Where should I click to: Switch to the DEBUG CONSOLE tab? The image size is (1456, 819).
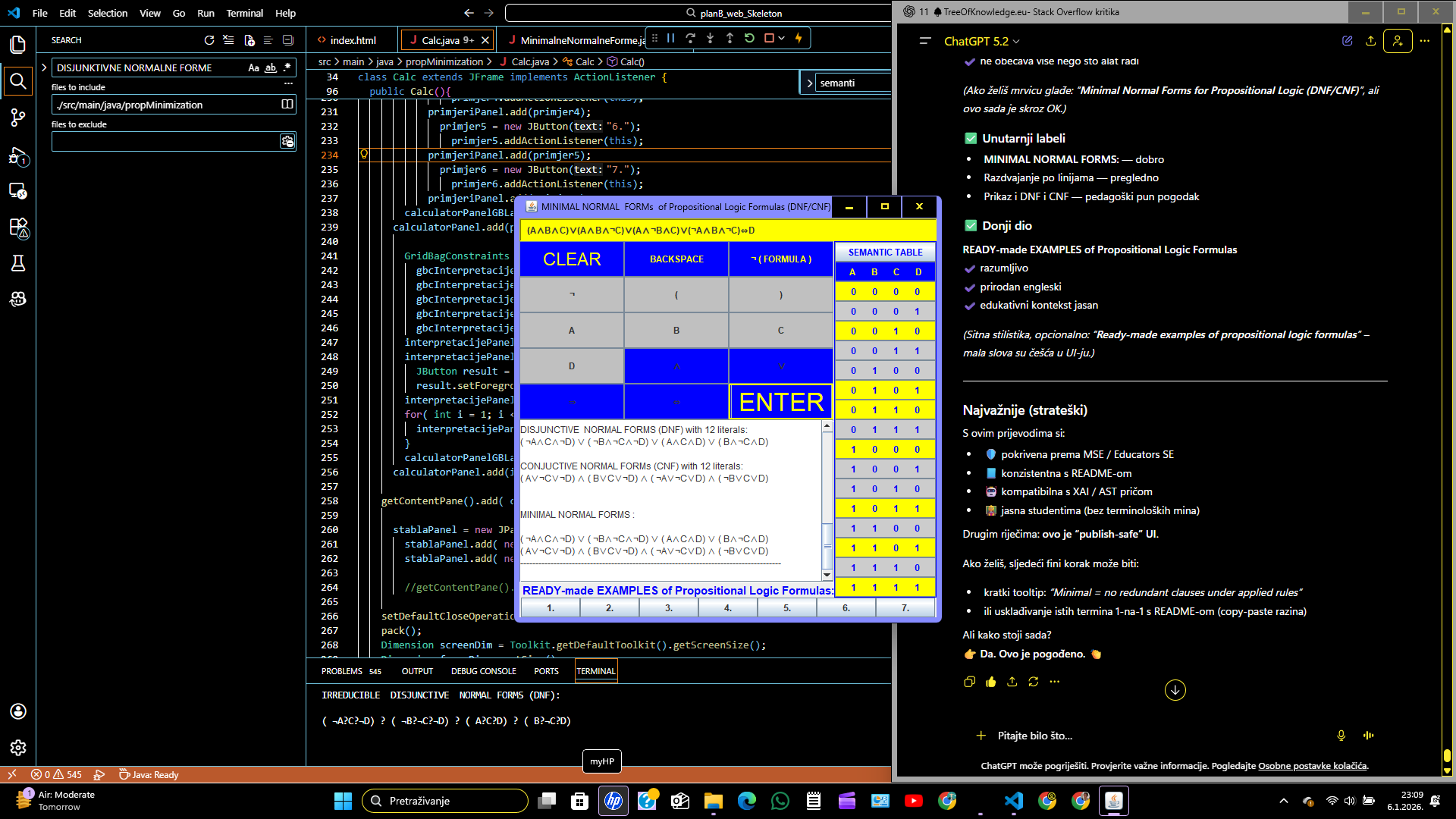(483, 671)
